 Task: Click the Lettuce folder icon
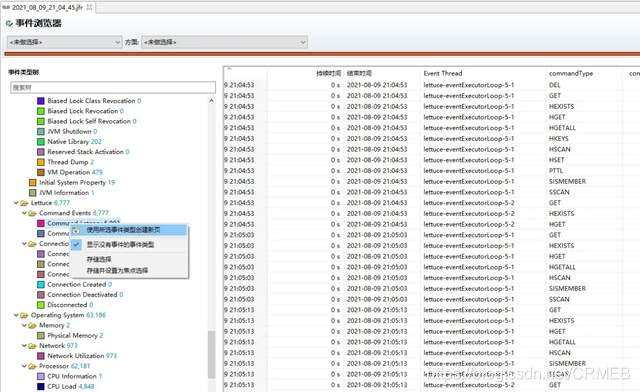point(24,203)
